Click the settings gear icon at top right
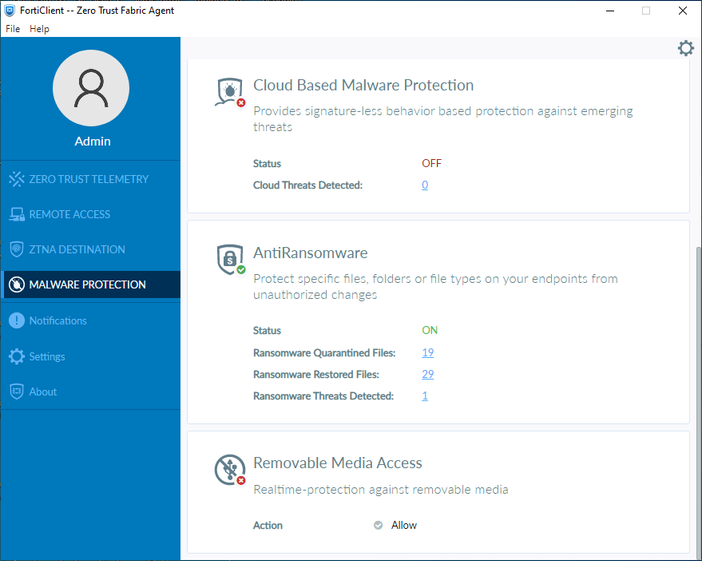Viewport: 702px width, 561px height. [685, 48]
